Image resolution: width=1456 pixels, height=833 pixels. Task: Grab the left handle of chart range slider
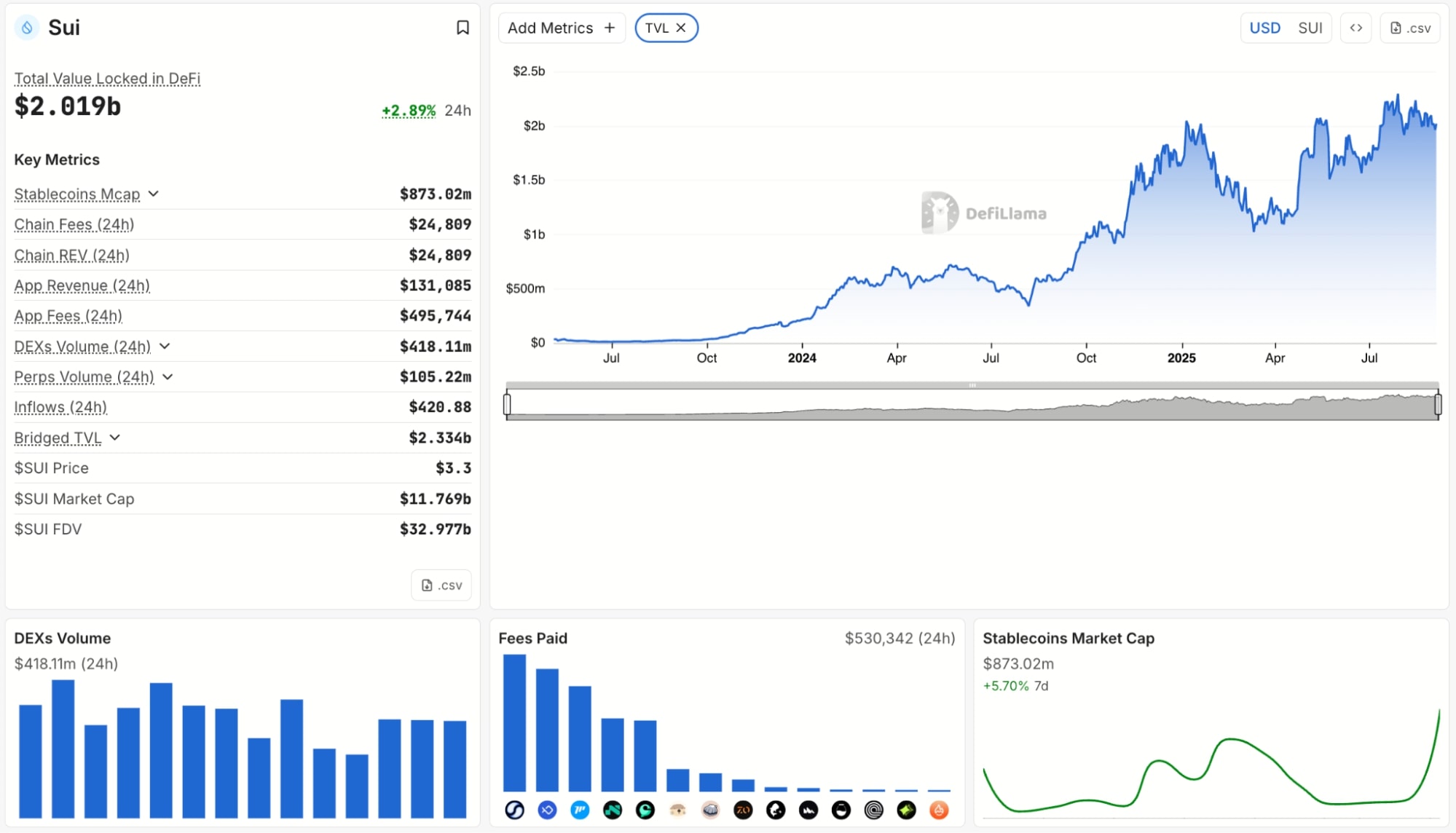click(507, 403)
